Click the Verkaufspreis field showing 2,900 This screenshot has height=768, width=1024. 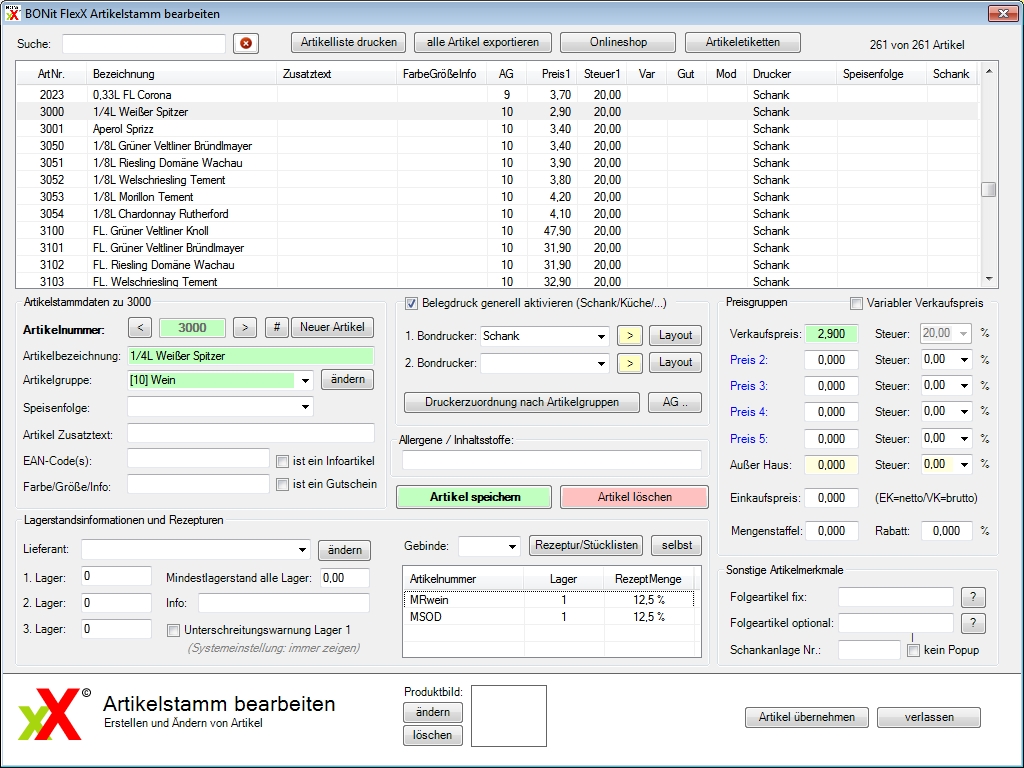point(831,334)
